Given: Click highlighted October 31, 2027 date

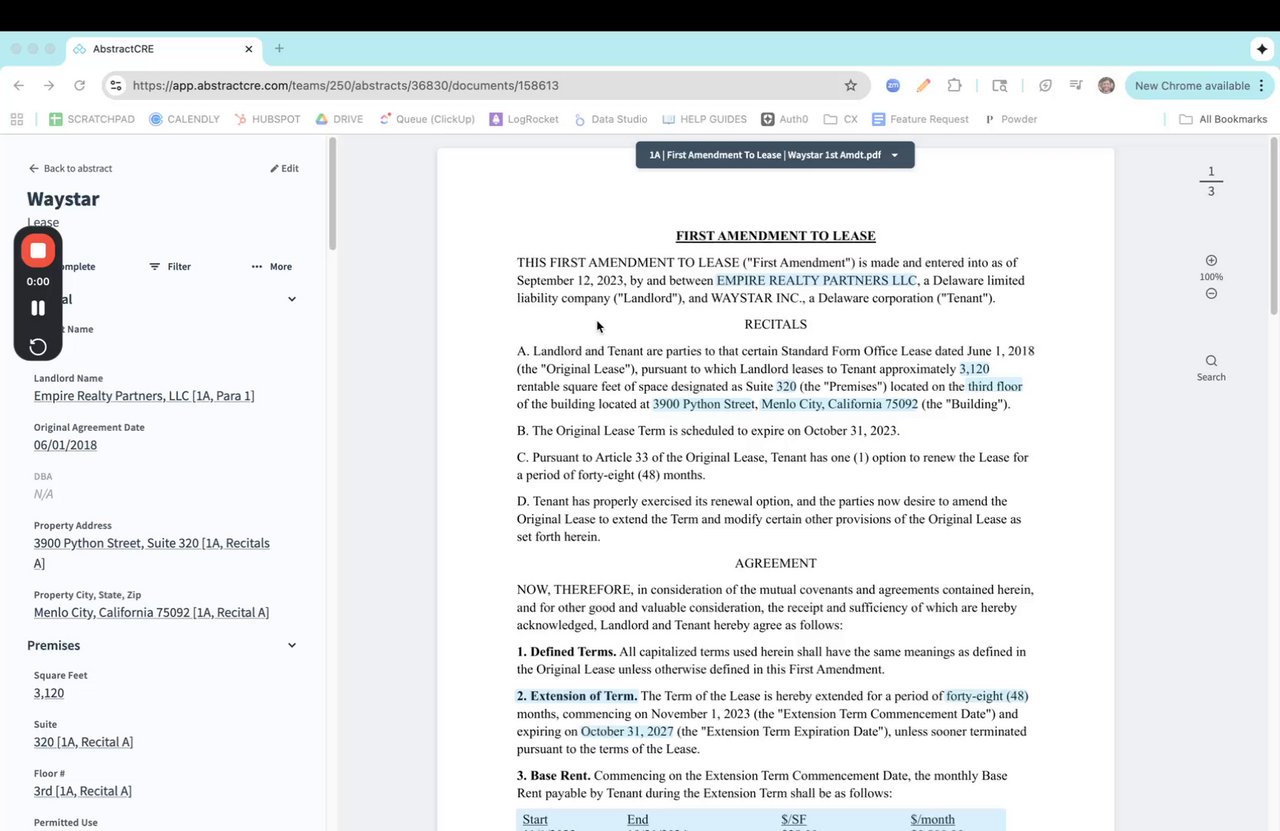Looking at the screenshot, I should (x=627, y=731).
